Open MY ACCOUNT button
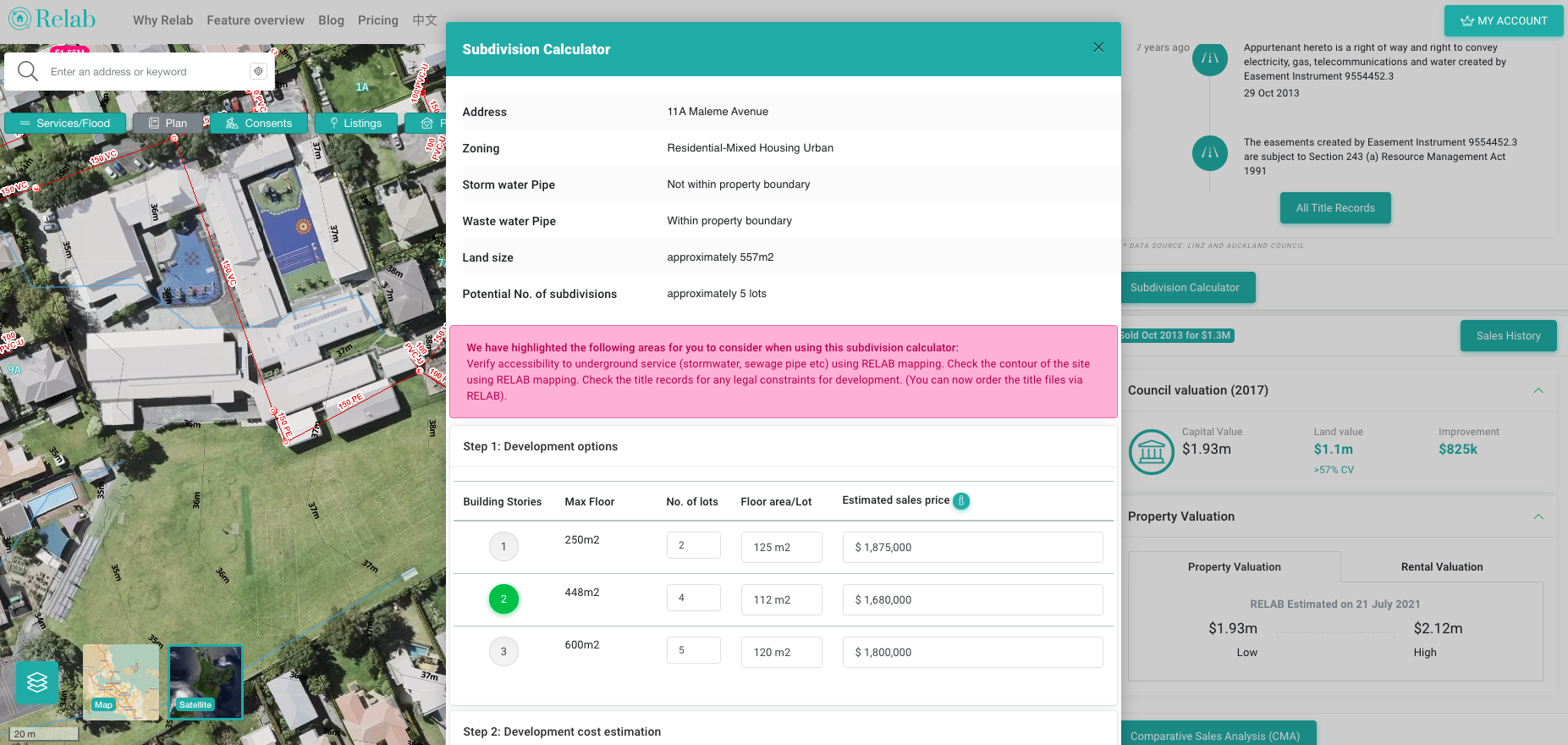 pos(1504,20)
